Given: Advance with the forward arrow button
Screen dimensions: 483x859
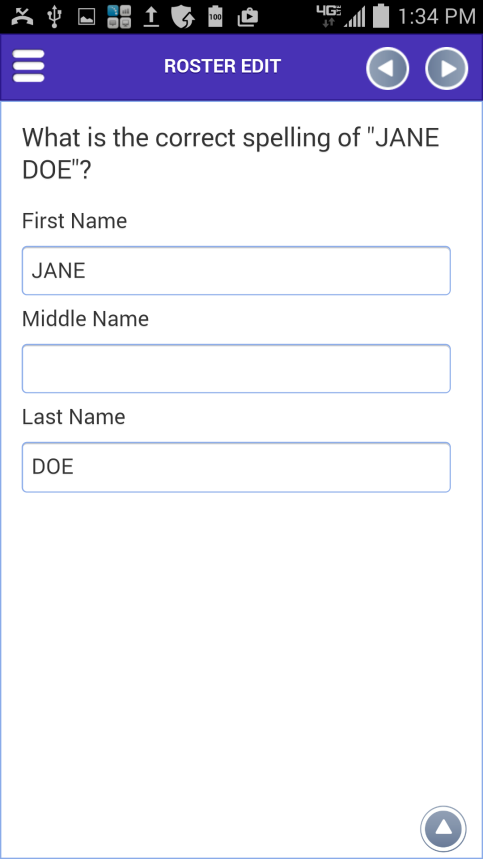Looking at the screenshot, I should click(x=446, y=68).
